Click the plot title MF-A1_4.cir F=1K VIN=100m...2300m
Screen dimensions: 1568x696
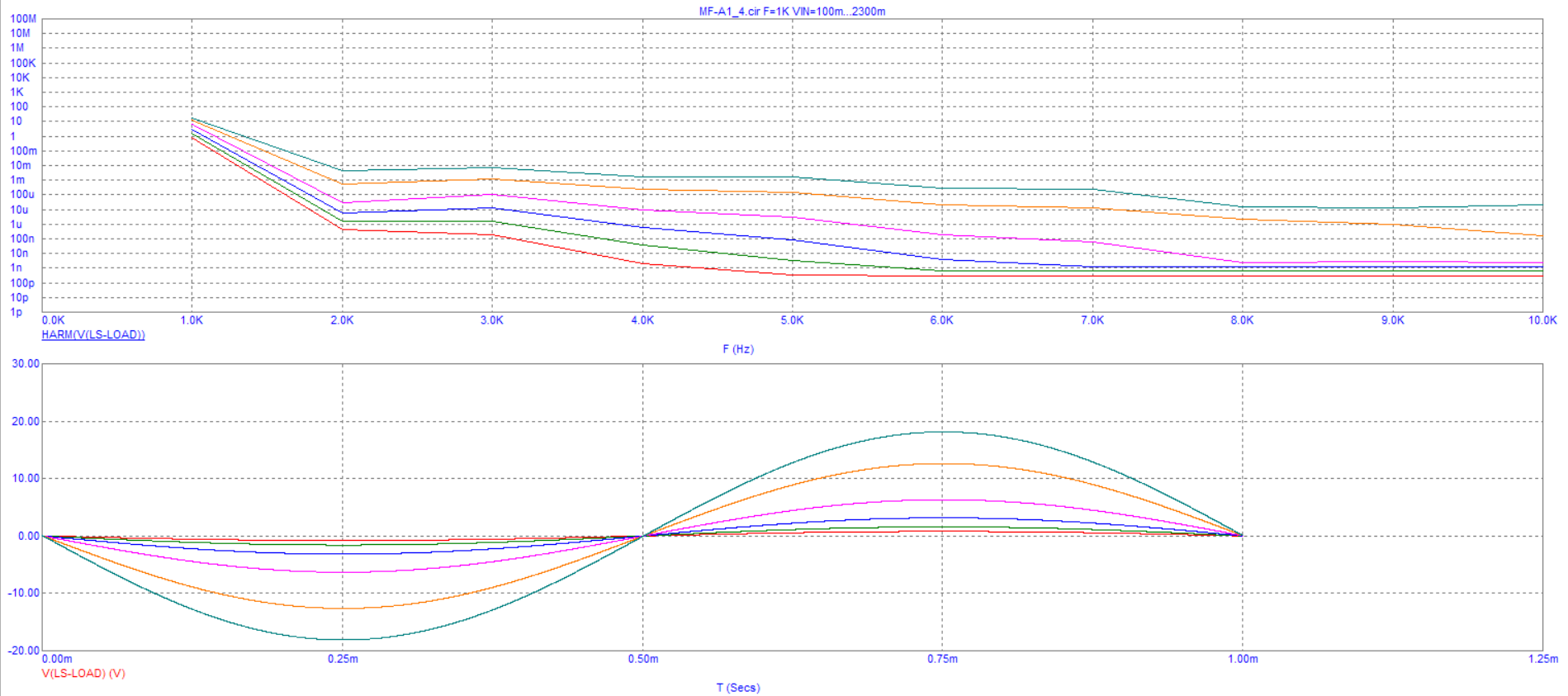[792, 12]
